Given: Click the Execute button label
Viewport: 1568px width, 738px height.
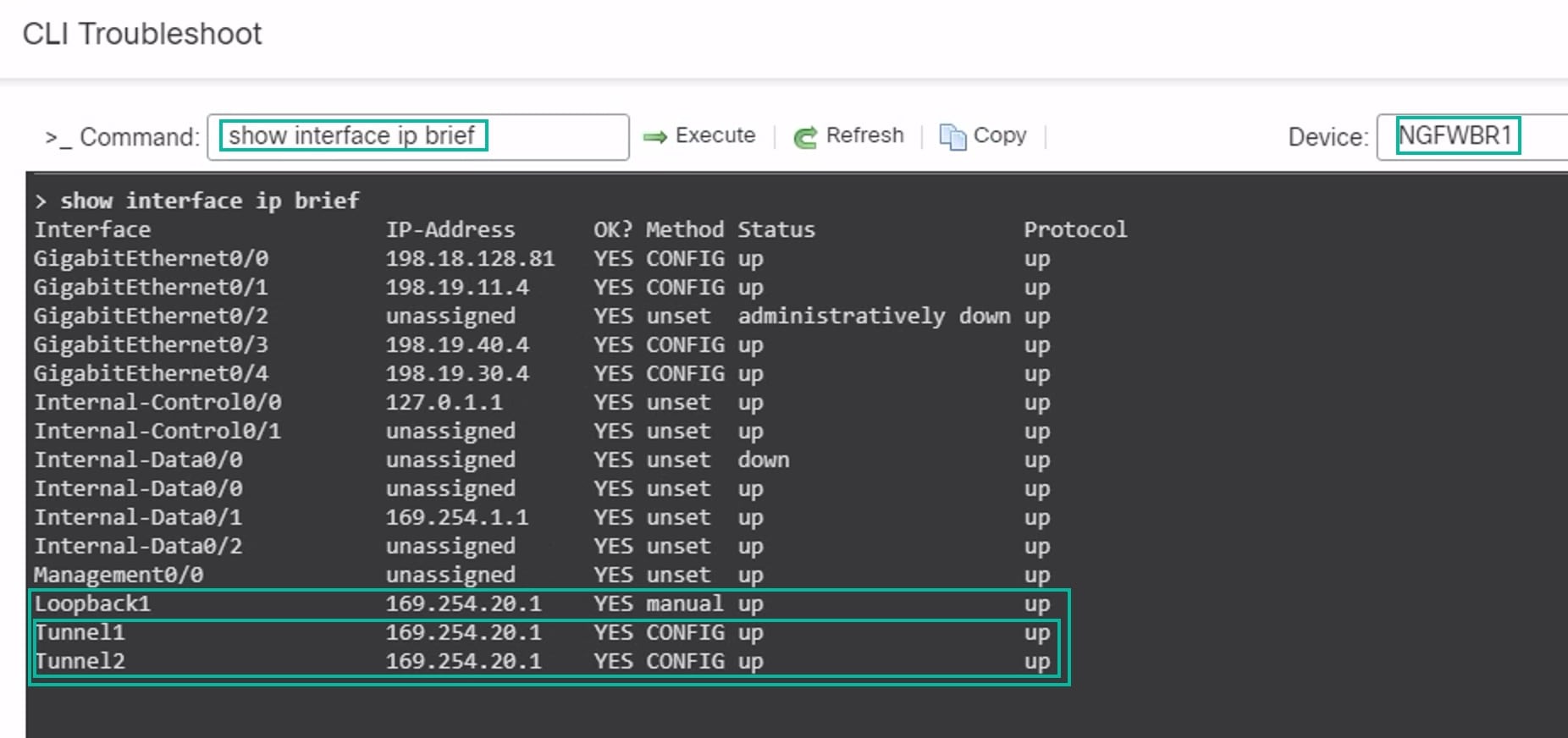Looking at the screenshot, I should click(715, 135).
